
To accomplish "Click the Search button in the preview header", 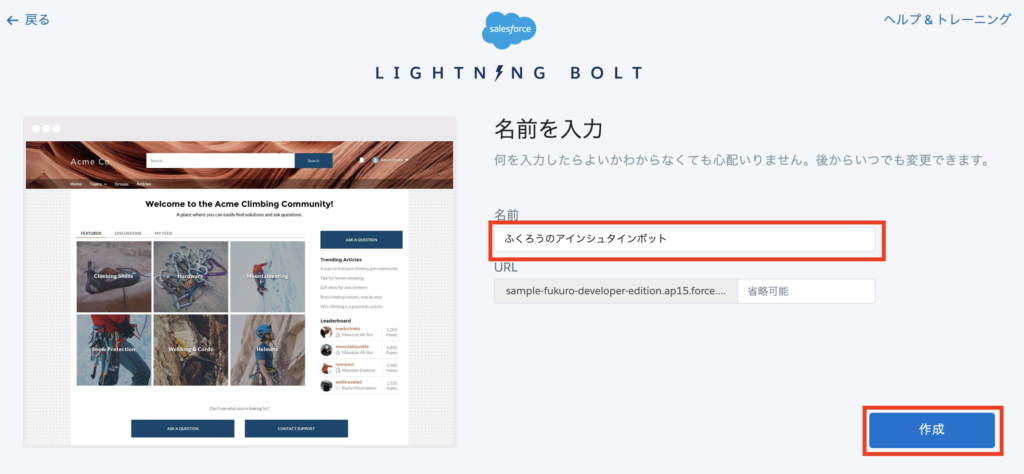I will (x=313, y=161).
